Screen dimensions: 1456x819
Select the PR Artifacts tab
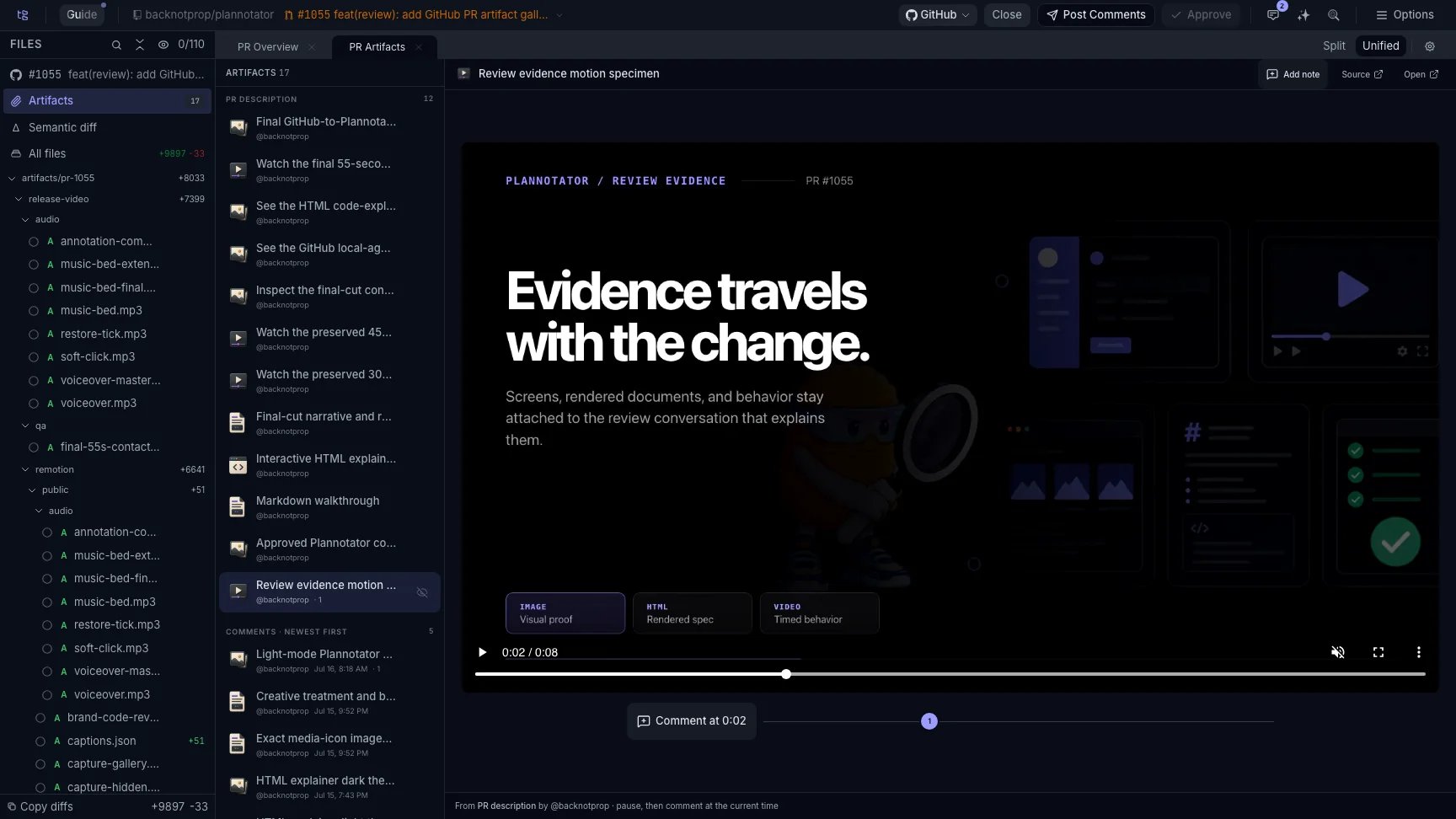click(x=377, y=47)
